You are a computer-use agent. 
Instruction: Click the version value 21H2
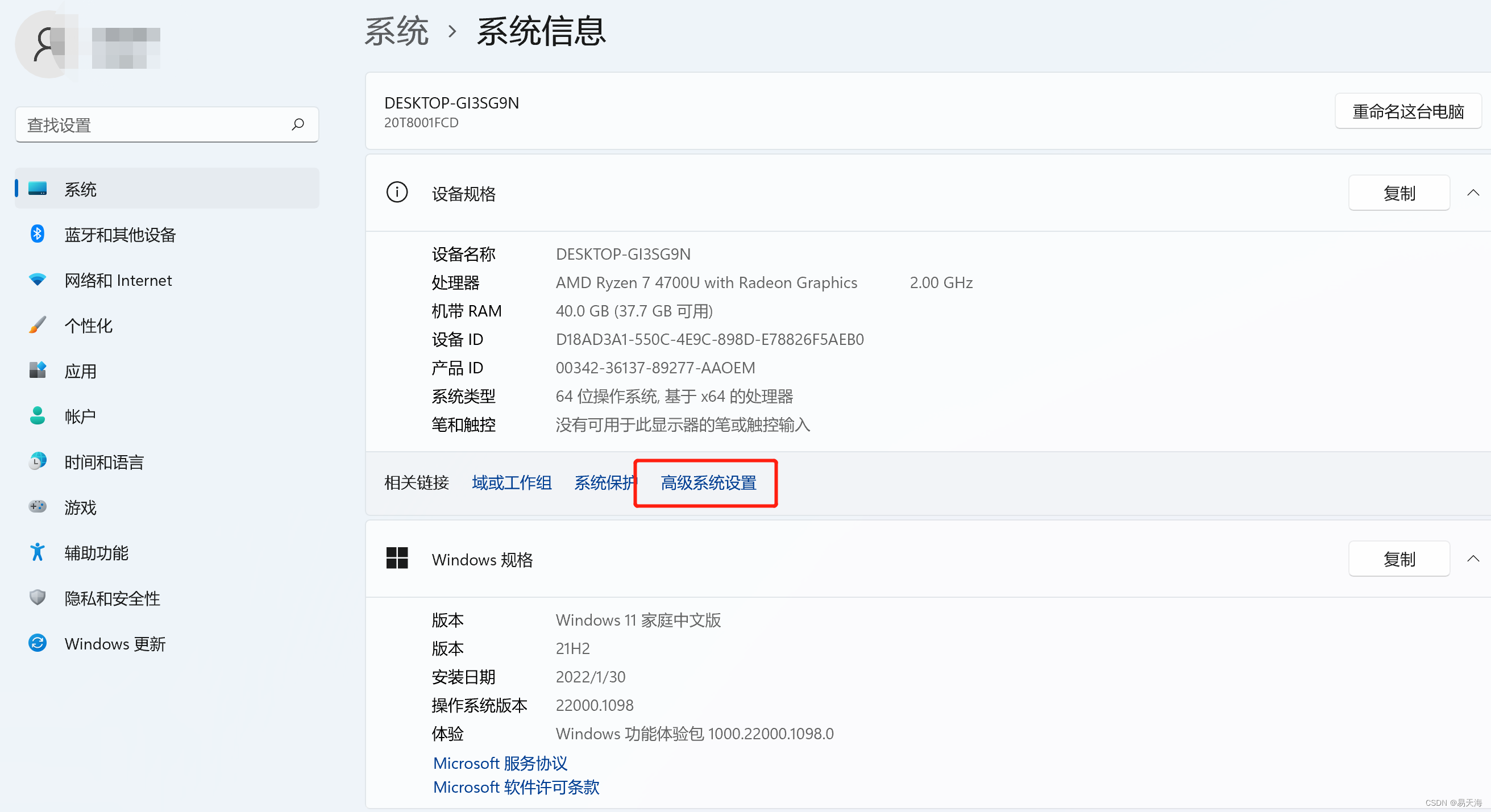[x=572, y=648]
